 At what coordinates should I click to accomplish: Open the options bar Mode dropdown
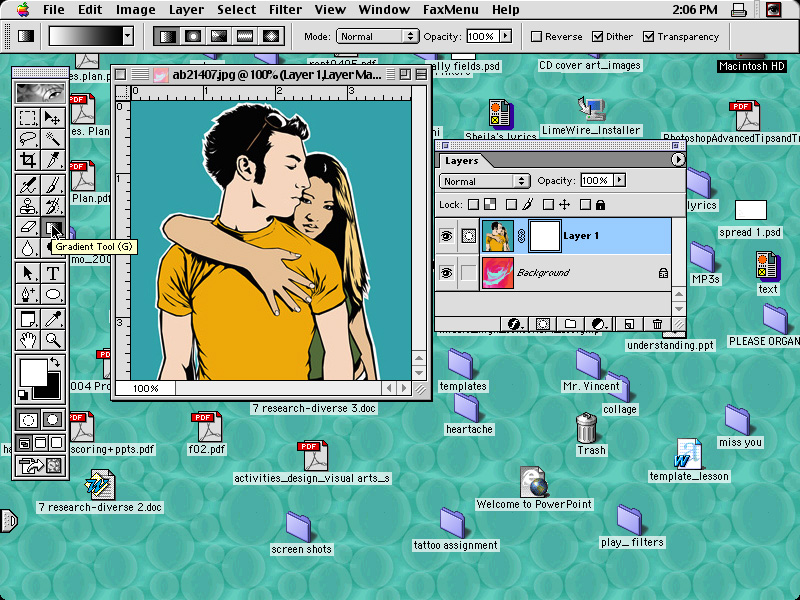378,36
